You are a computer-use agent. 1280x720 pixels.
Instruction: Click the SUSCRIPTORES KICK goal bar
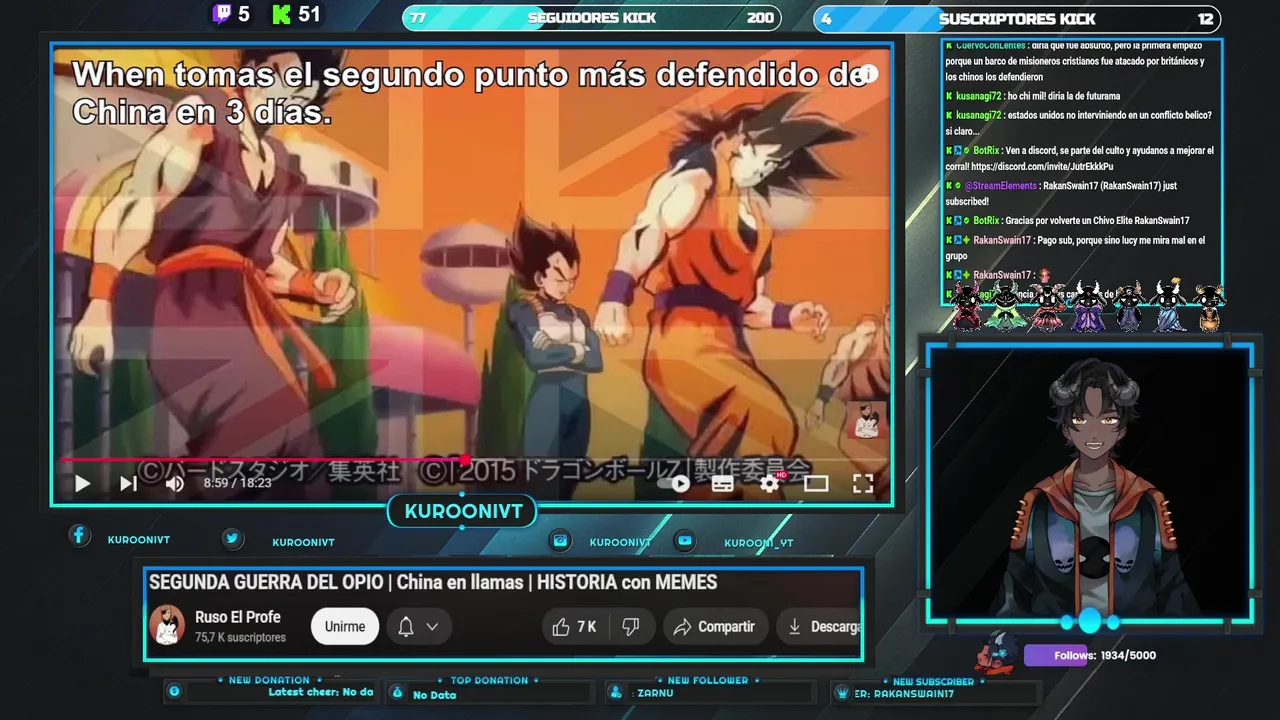tap(1017, 18)
